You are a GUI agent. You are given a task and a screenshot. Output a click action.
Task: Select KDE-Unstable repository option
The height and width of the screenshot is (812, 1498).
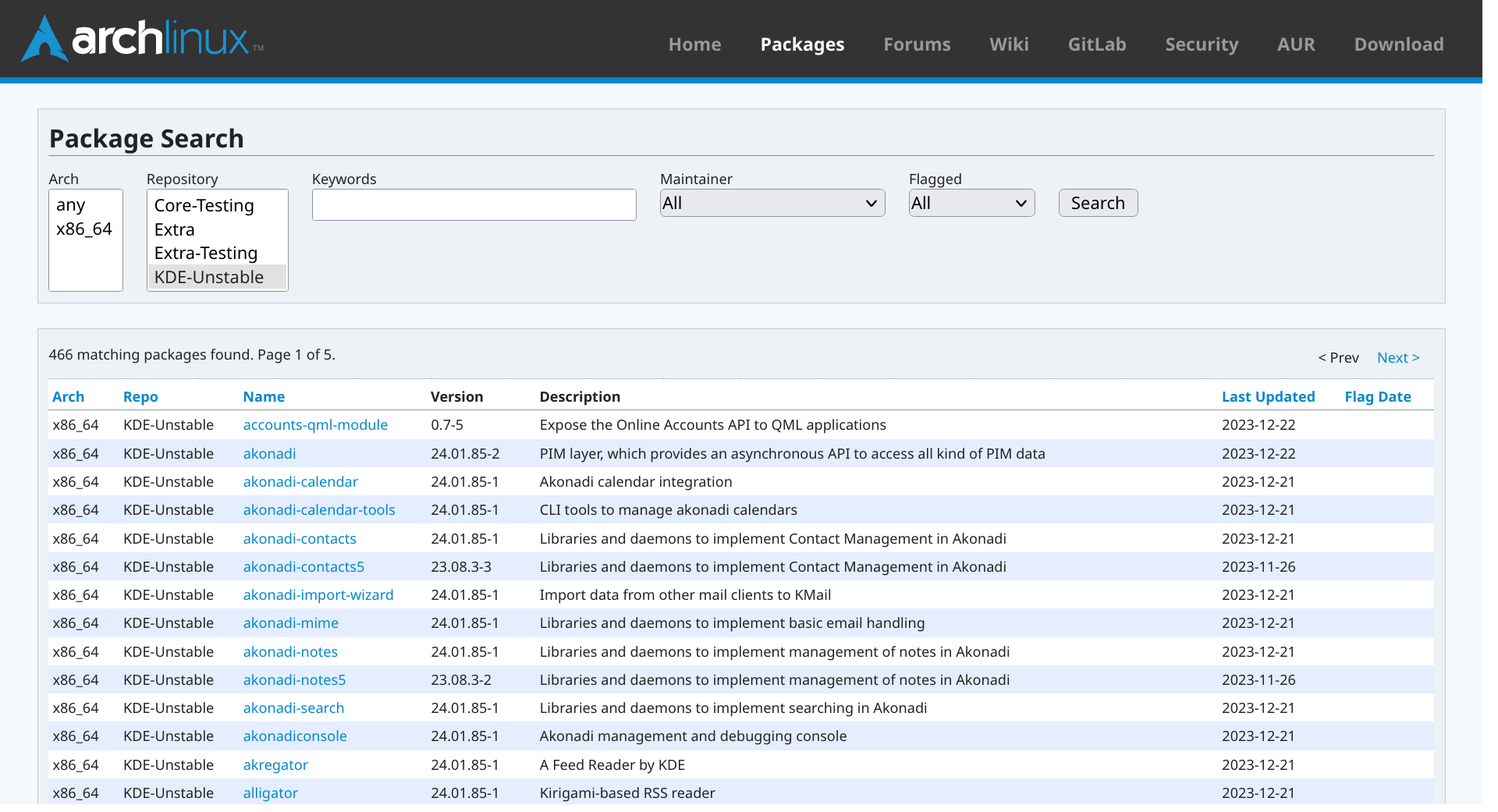217,277
